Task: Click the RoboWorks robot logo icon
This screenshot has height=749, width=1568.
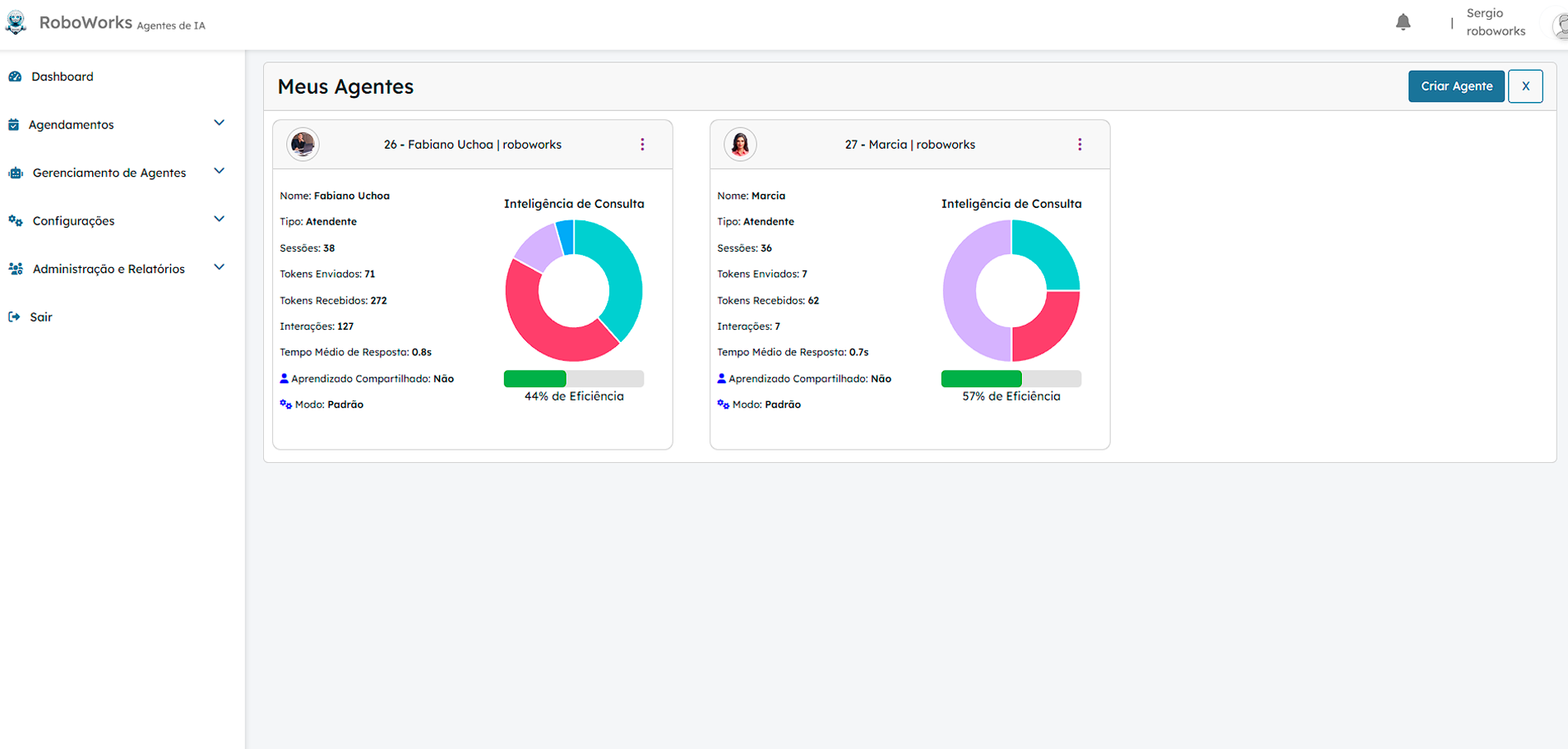Action: (x=16, y=22)
